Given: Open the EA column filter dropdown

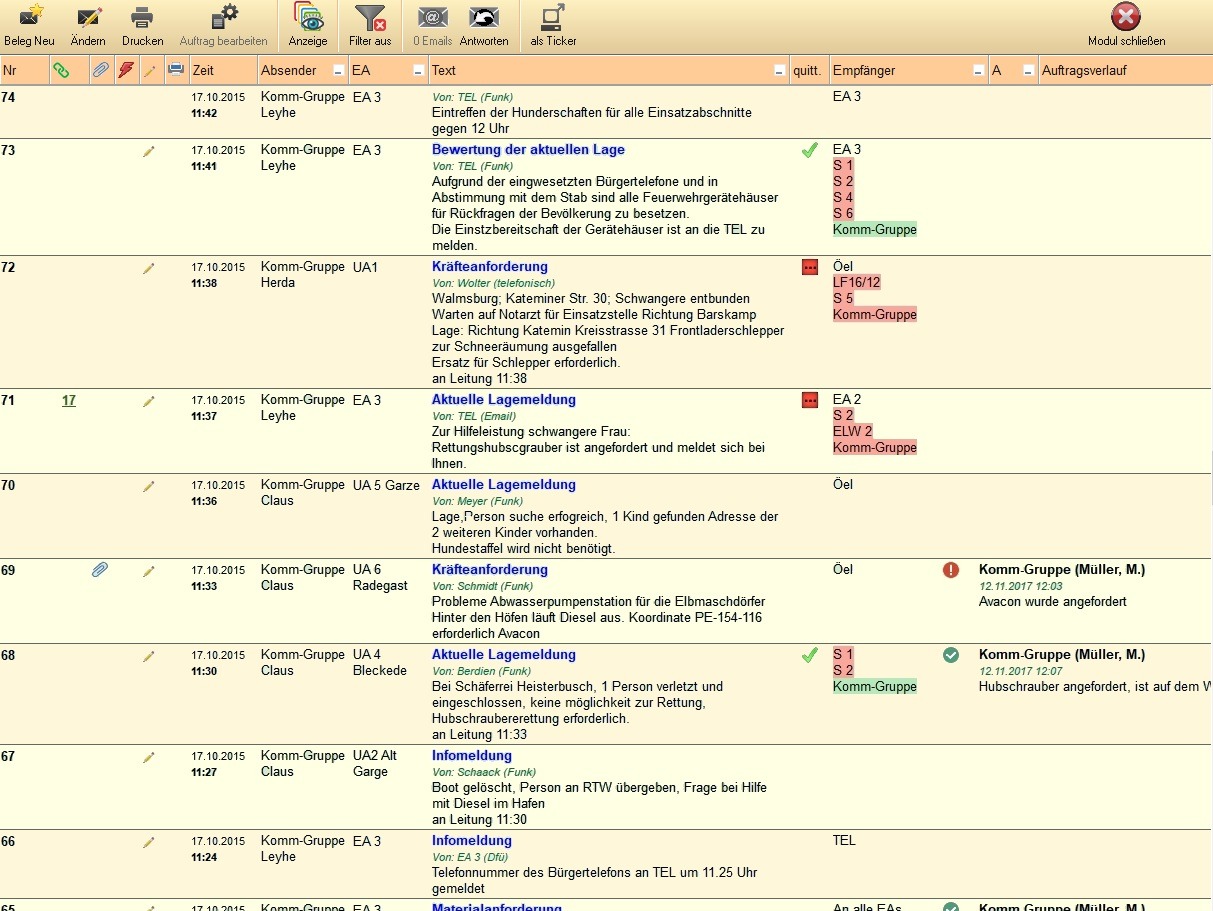Looking at the screenshot, I should pyautogui.click(x=418, y=71).
